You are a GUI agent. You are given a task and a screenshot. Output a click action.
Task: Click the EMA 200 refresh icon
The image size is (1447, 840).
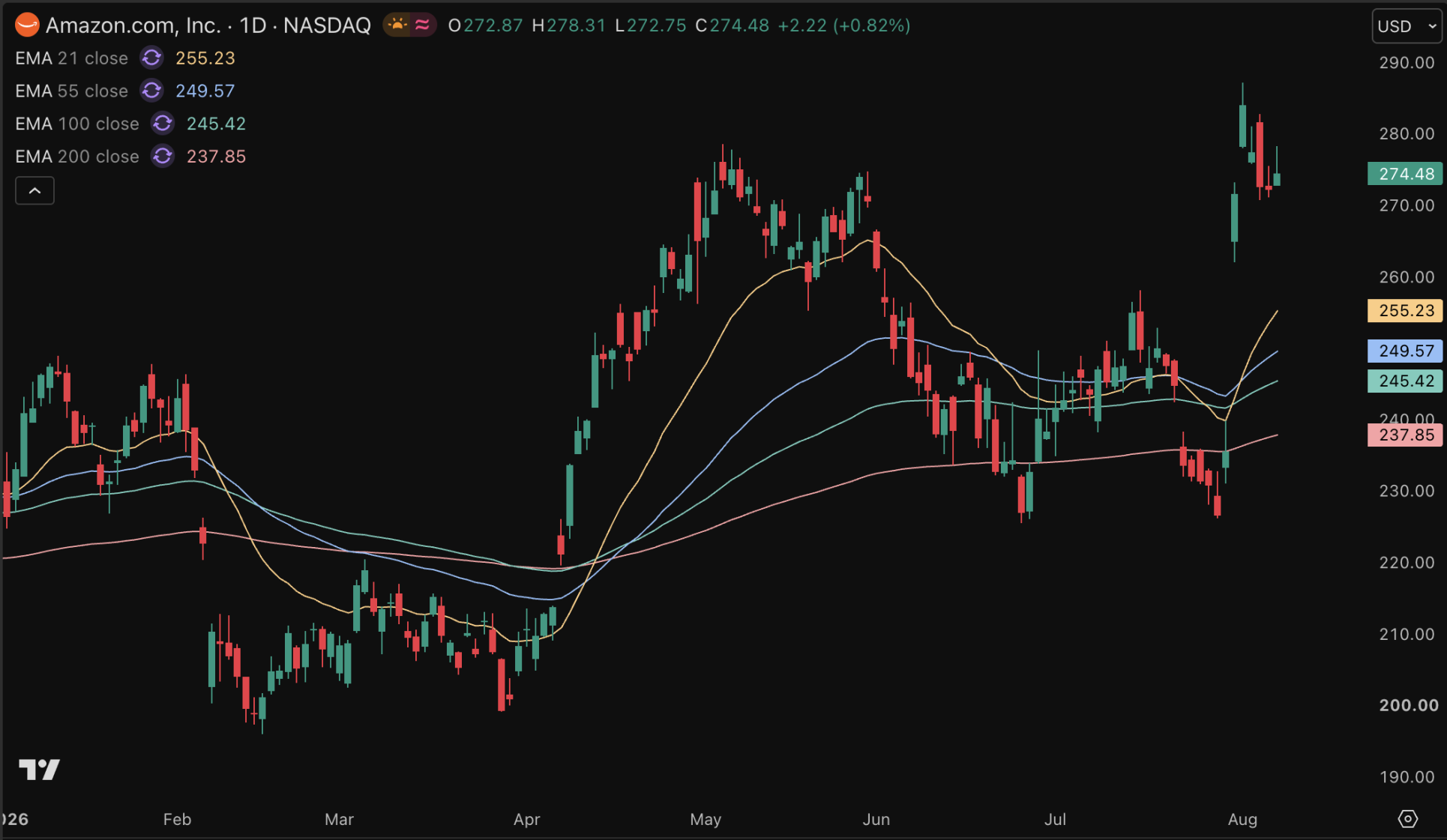[163, 157]
